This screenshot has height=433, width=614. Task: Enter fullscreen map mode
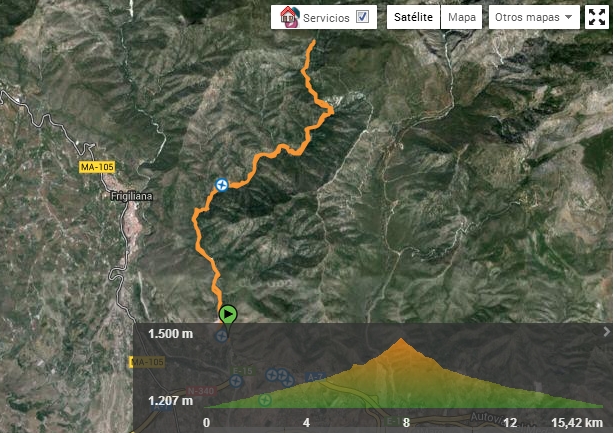(x=597, y=17)
